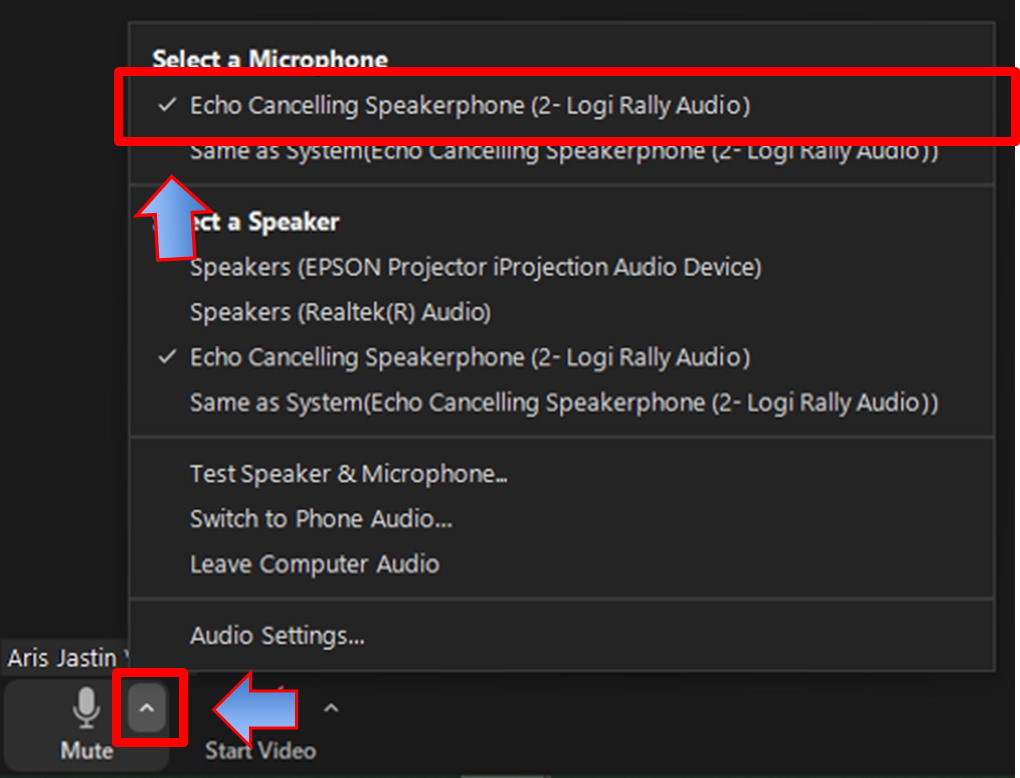Open Test Speaker & Microphone
The width and height of the screenshot is (1020, 778).
pos(349,473)
